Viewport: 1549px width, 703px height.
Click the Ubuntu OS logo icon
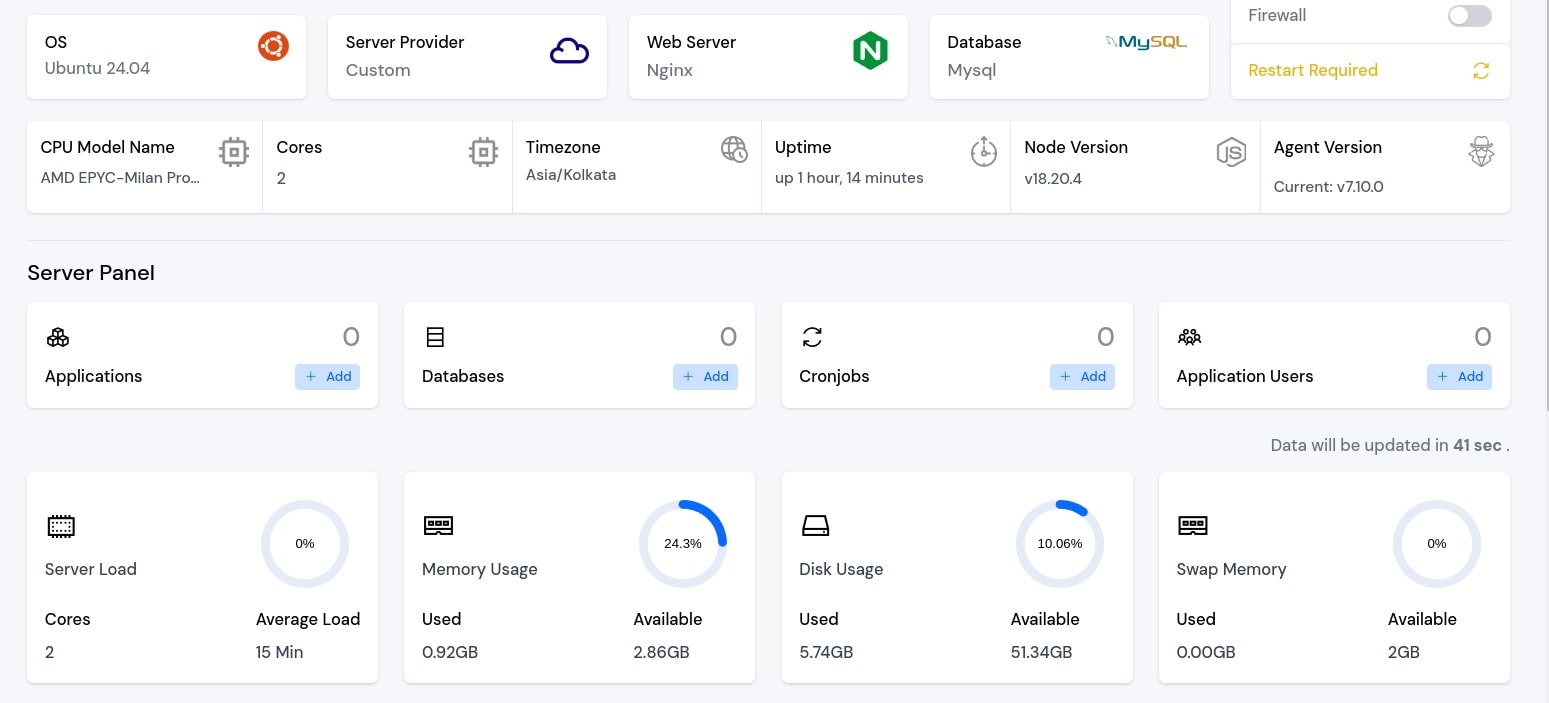(273, 45)
